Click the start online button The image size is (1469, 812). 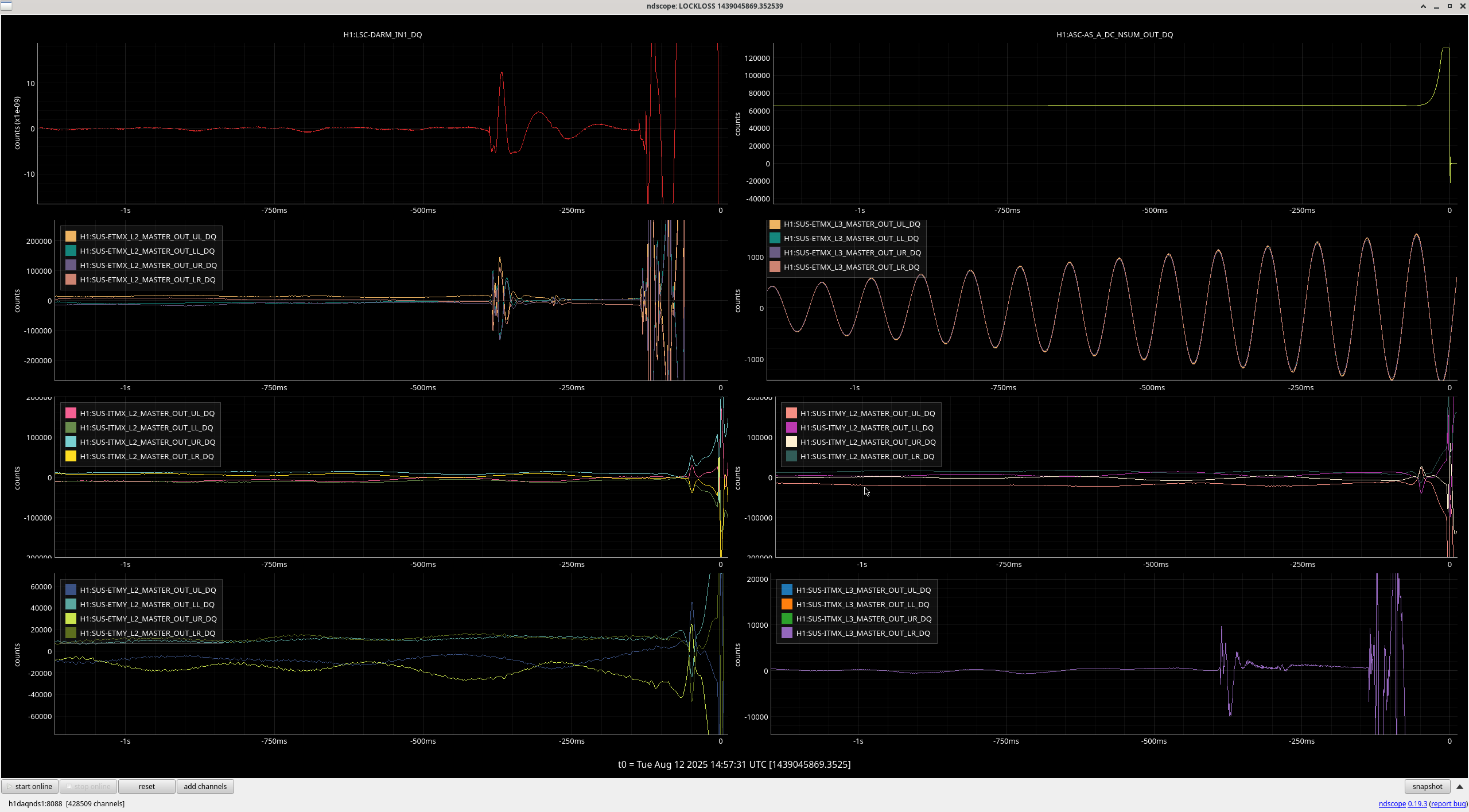[30, 786]
